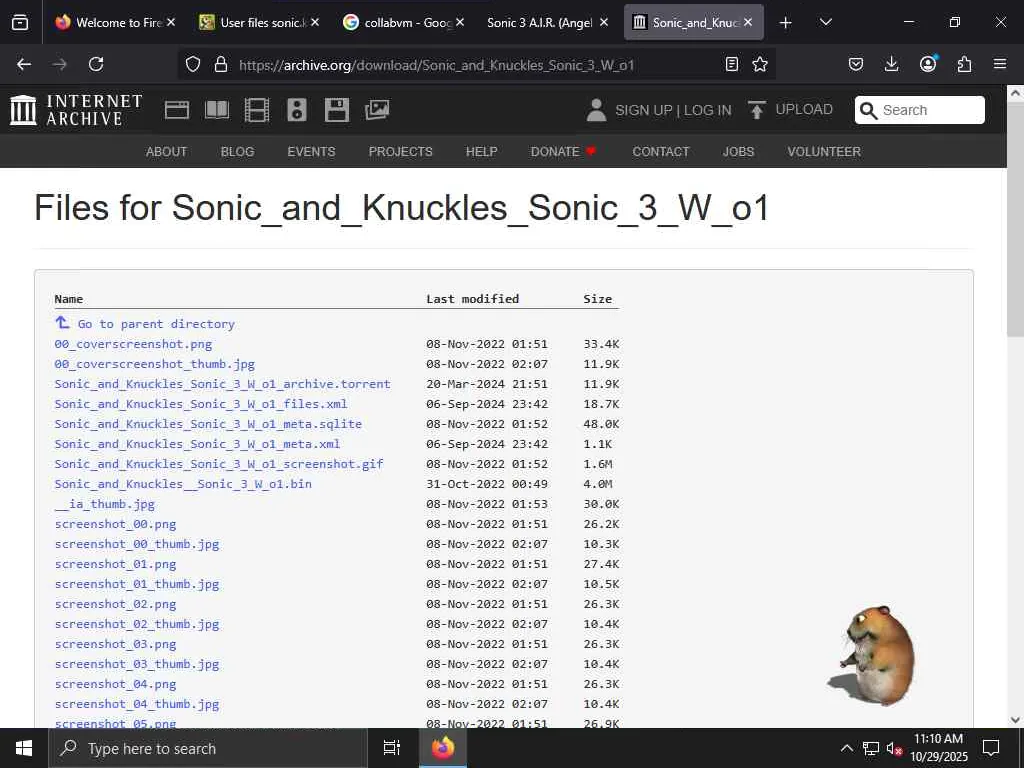Click the Firefox taskbar icon
Viewport: 1024px width, 768px height.
[443, 748]
